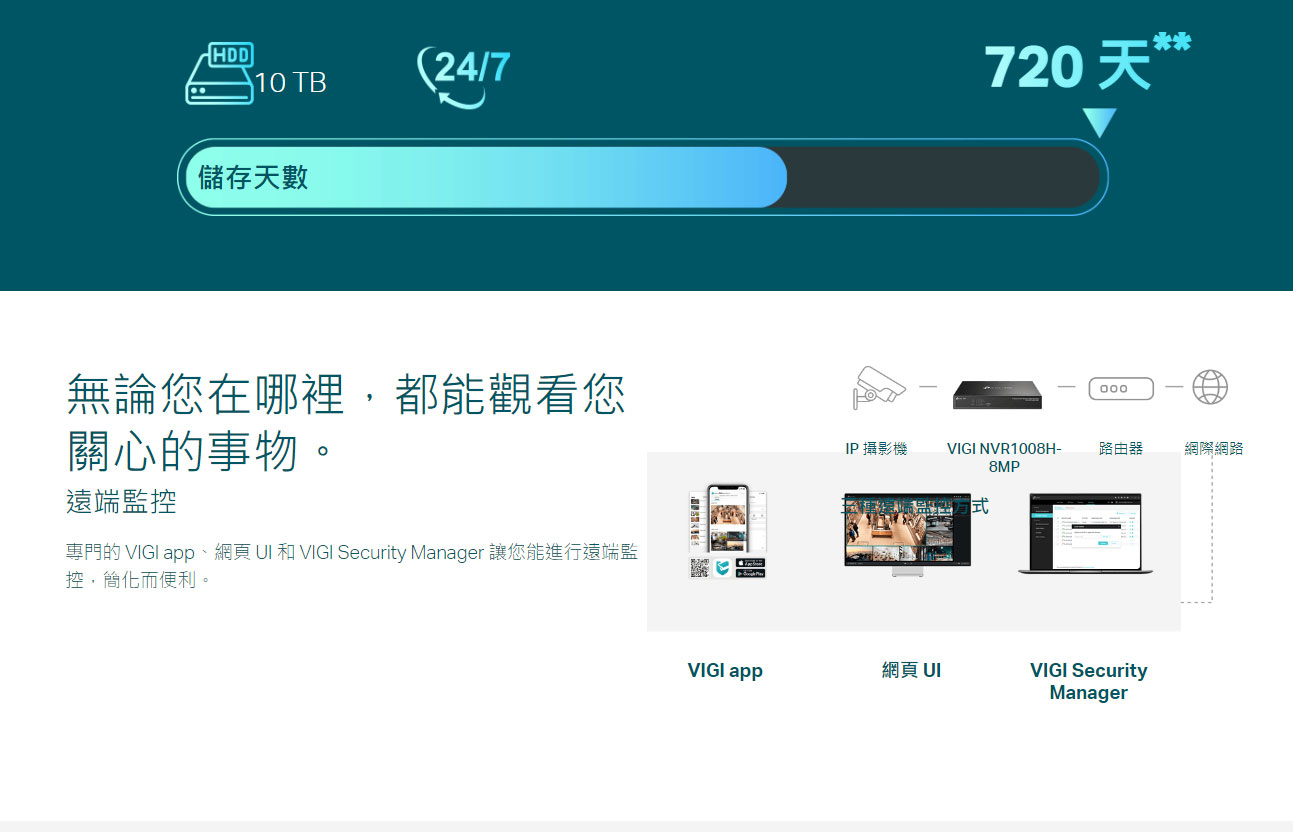
Task: Click the 24/7 recording icon
Action: pyautogui.click(x=463, y=76)
